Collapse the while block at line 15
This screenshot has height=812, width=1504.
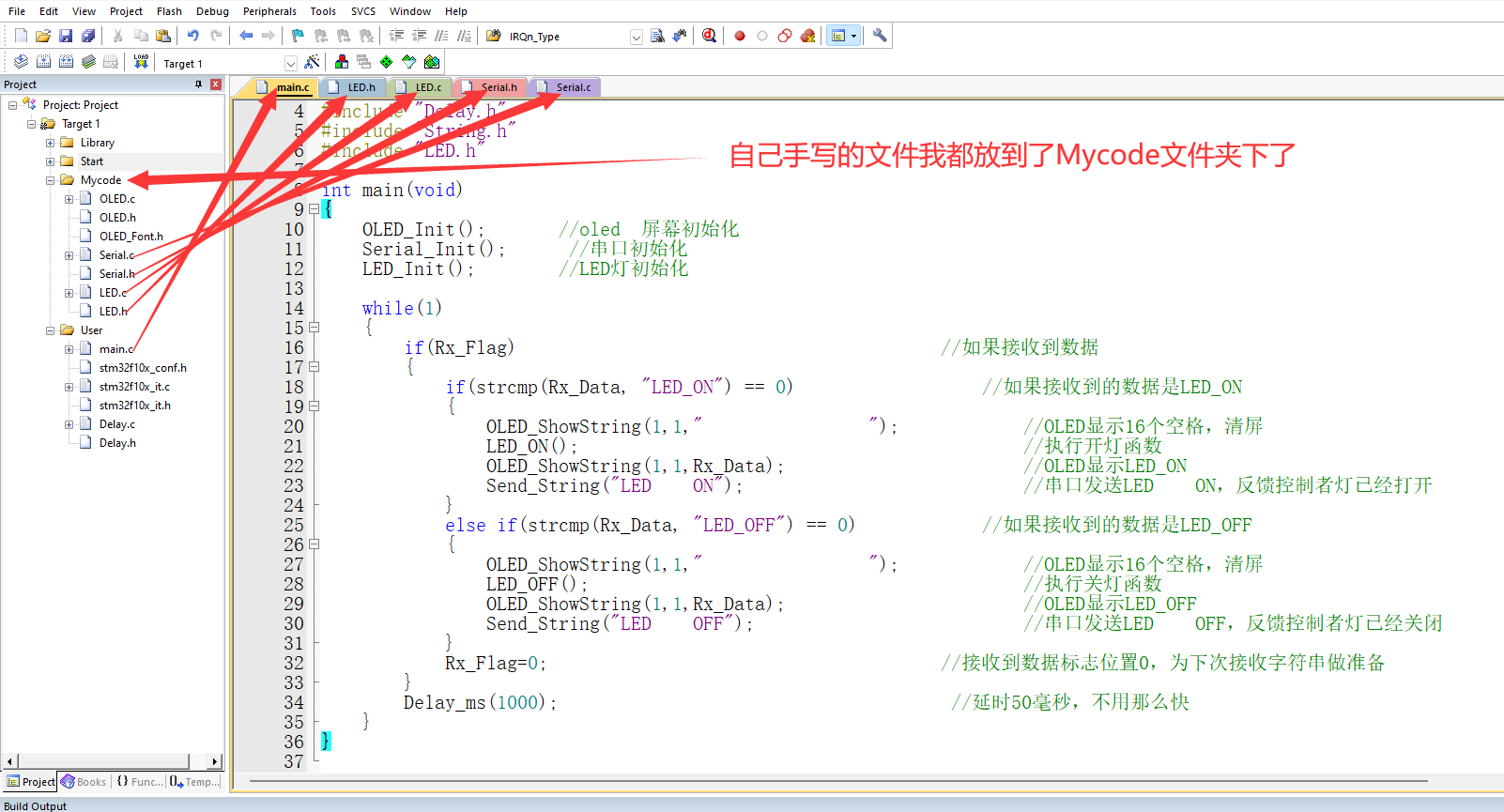315,328
